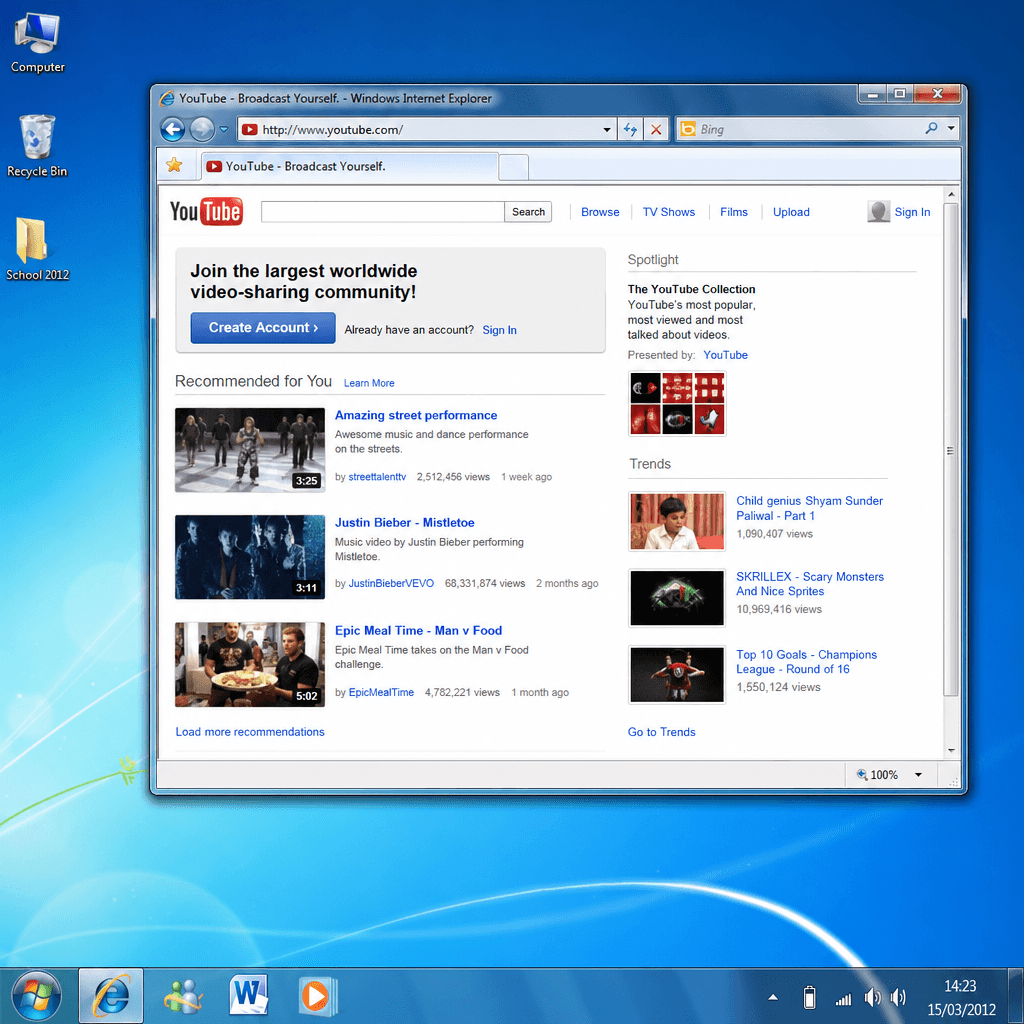Viewport: 1024px width, 1024px height.
Task: Open the recent pages dropdown arrow
Action: tap(224, 129)
